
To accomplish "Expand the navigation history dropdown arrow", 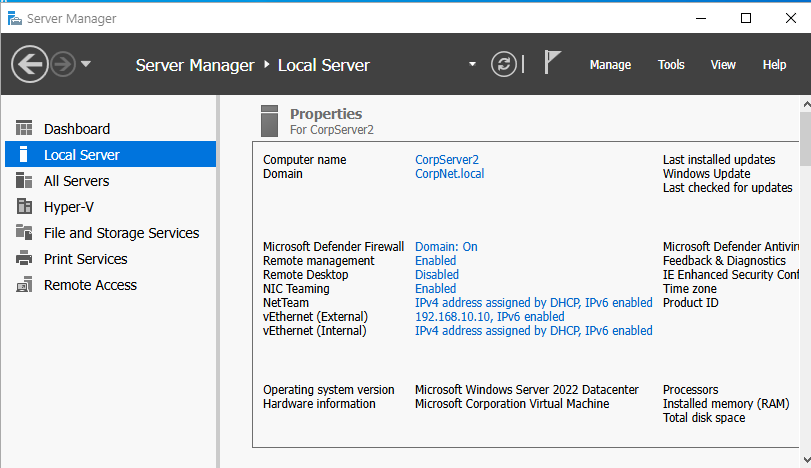I will pyautogui.click(x=86, y=65).
